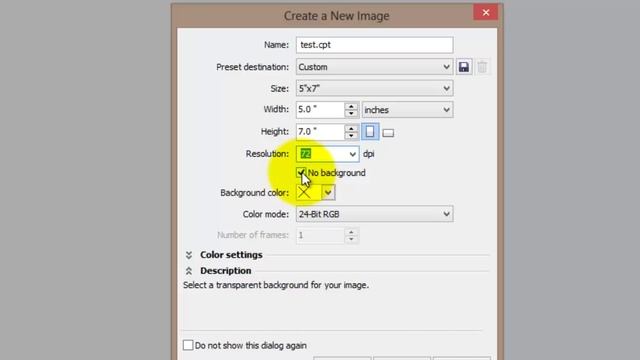Click the Width value field
The width and height of the screenshot is (640, 360).
pos(320,110)
